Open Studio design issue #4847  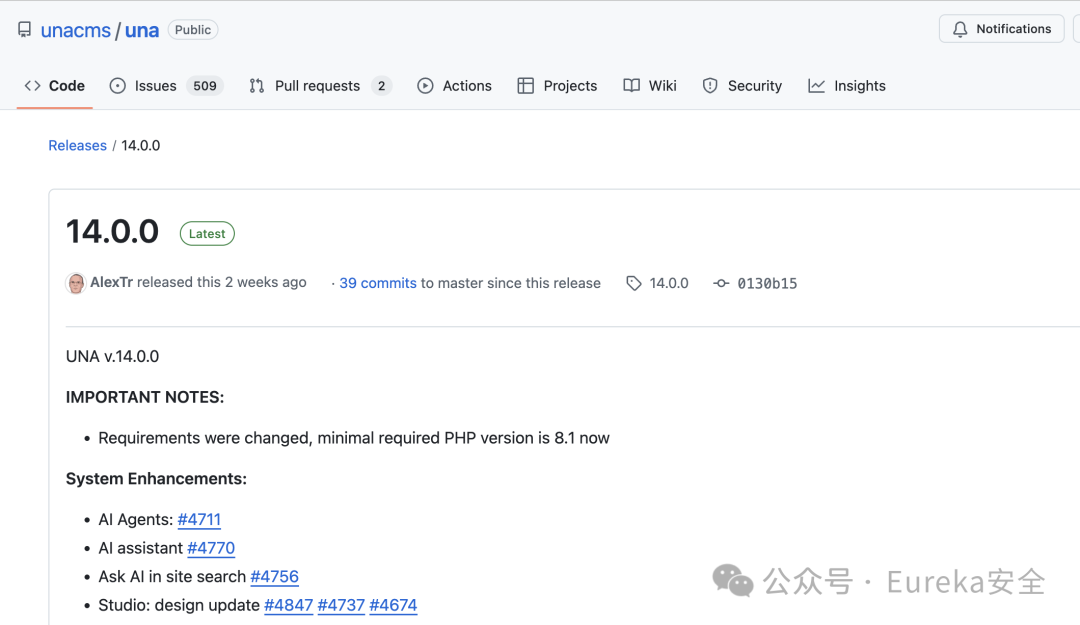[x=289, y=605]
